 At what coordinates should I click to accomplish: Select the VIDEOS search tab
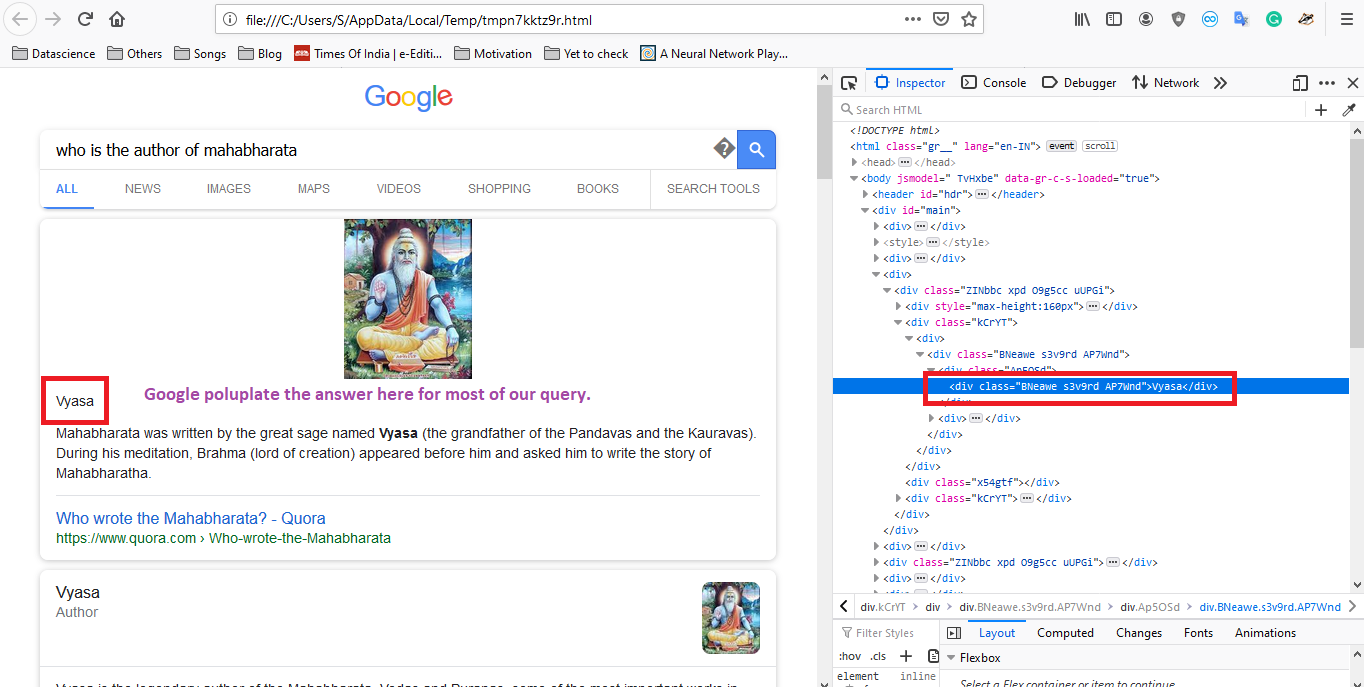pos(399,189)
